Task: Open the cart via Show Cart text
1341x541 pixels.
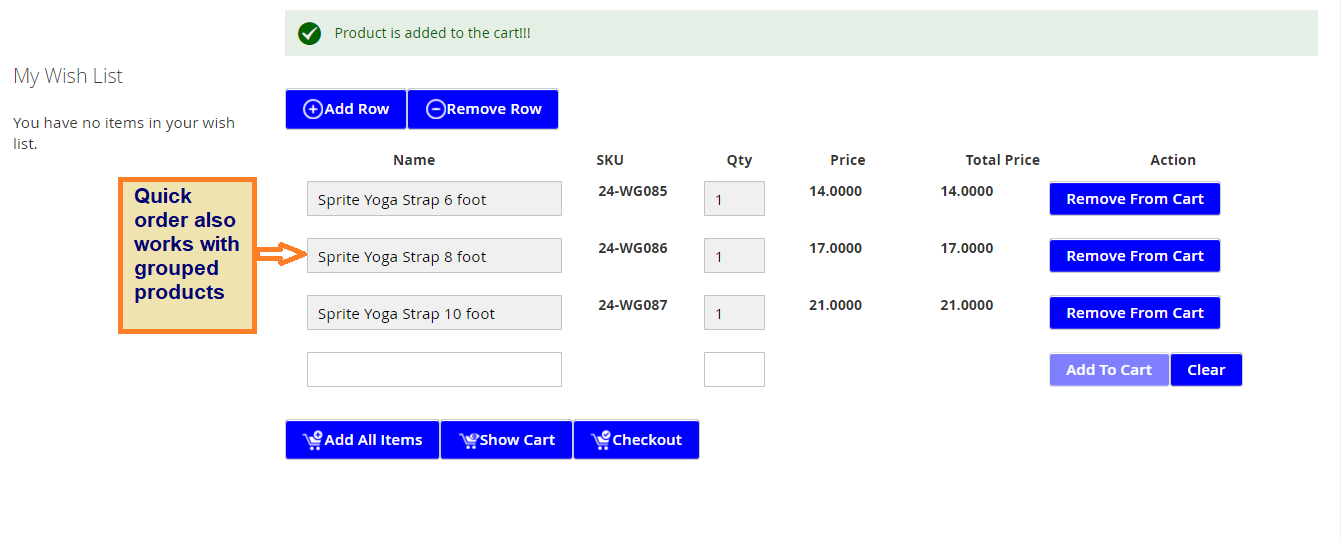Action: point(517,440)
